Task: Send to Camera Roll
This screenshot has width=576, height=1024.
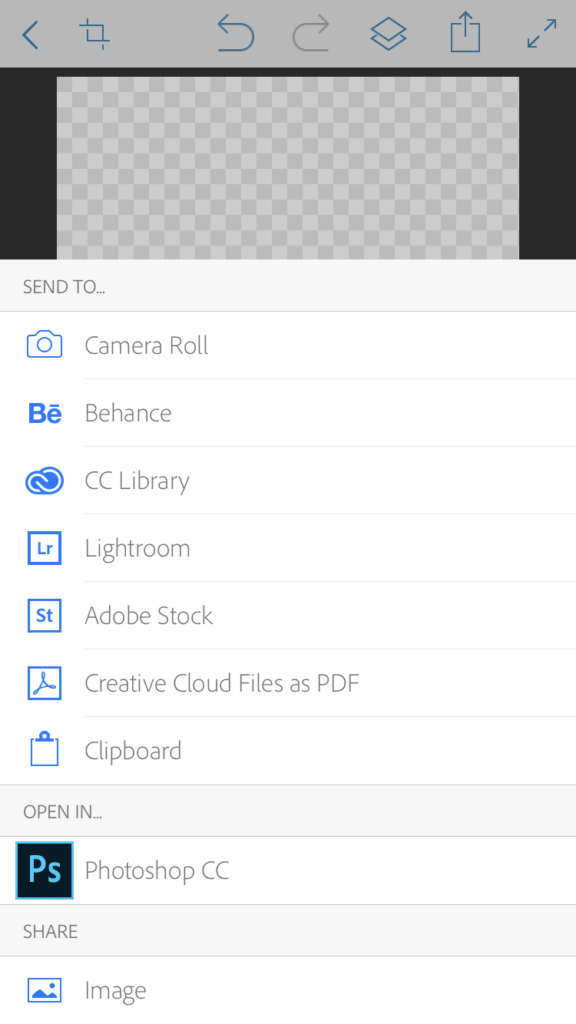Action: 288,345
